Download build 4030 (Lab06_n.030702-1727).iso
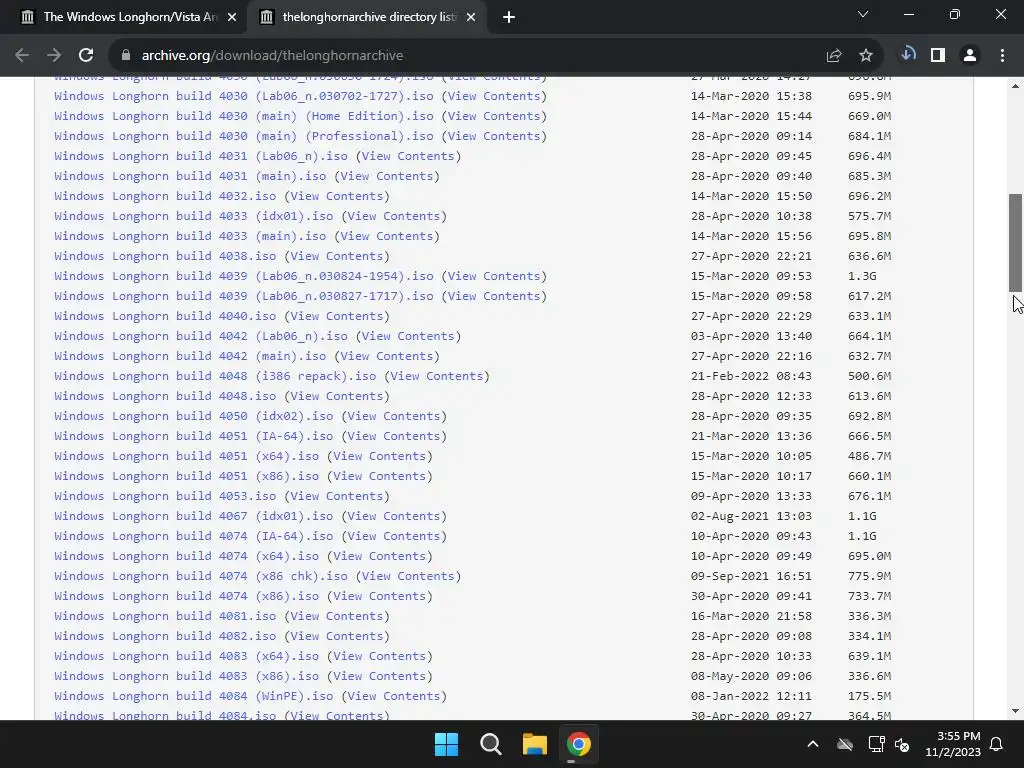The width and height of the screenshot is (1024, 768). (x=244, y=96)
